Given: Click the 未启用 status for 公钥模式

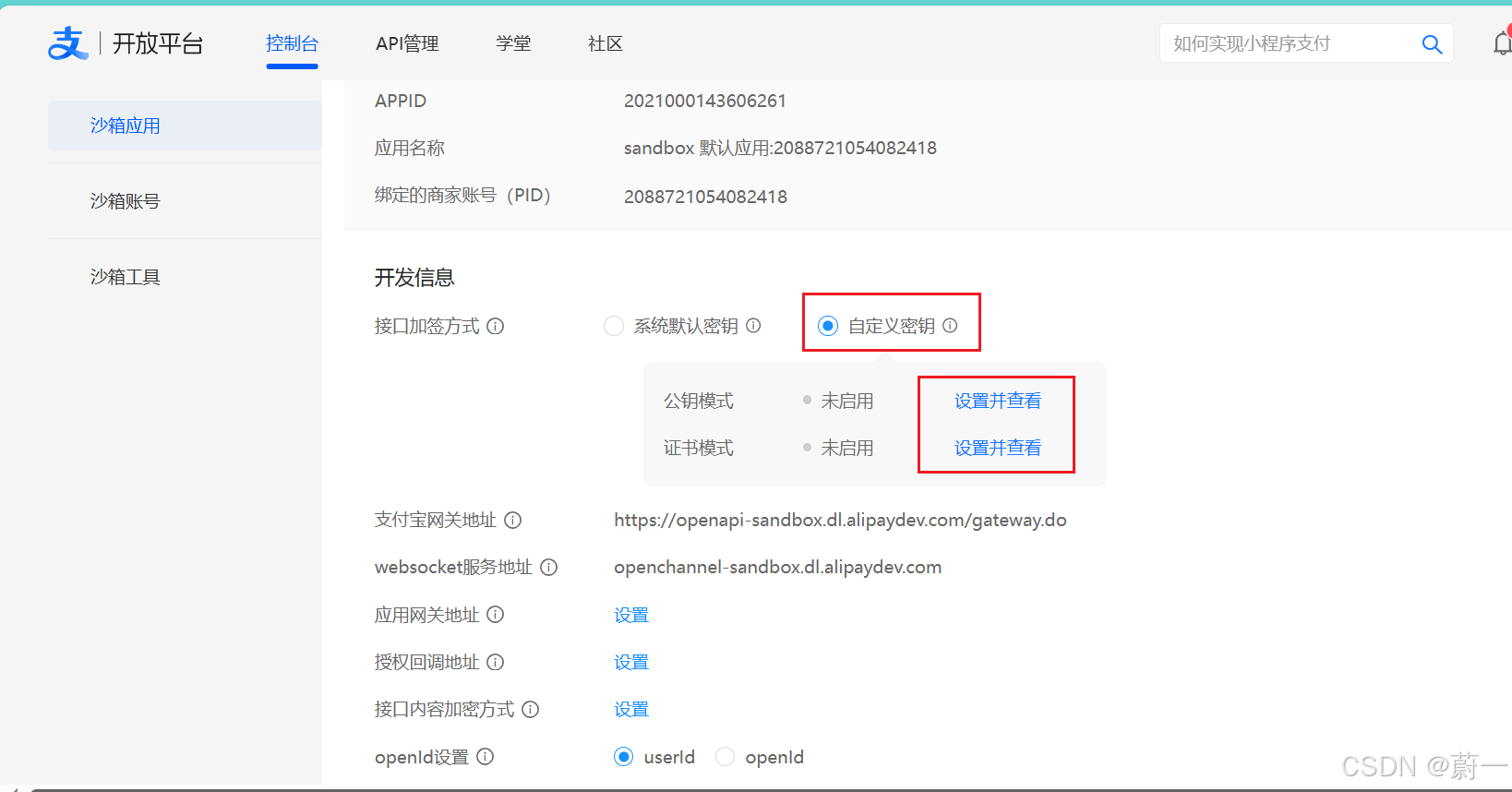Looking at the screenshot, I should coord(846,401).
